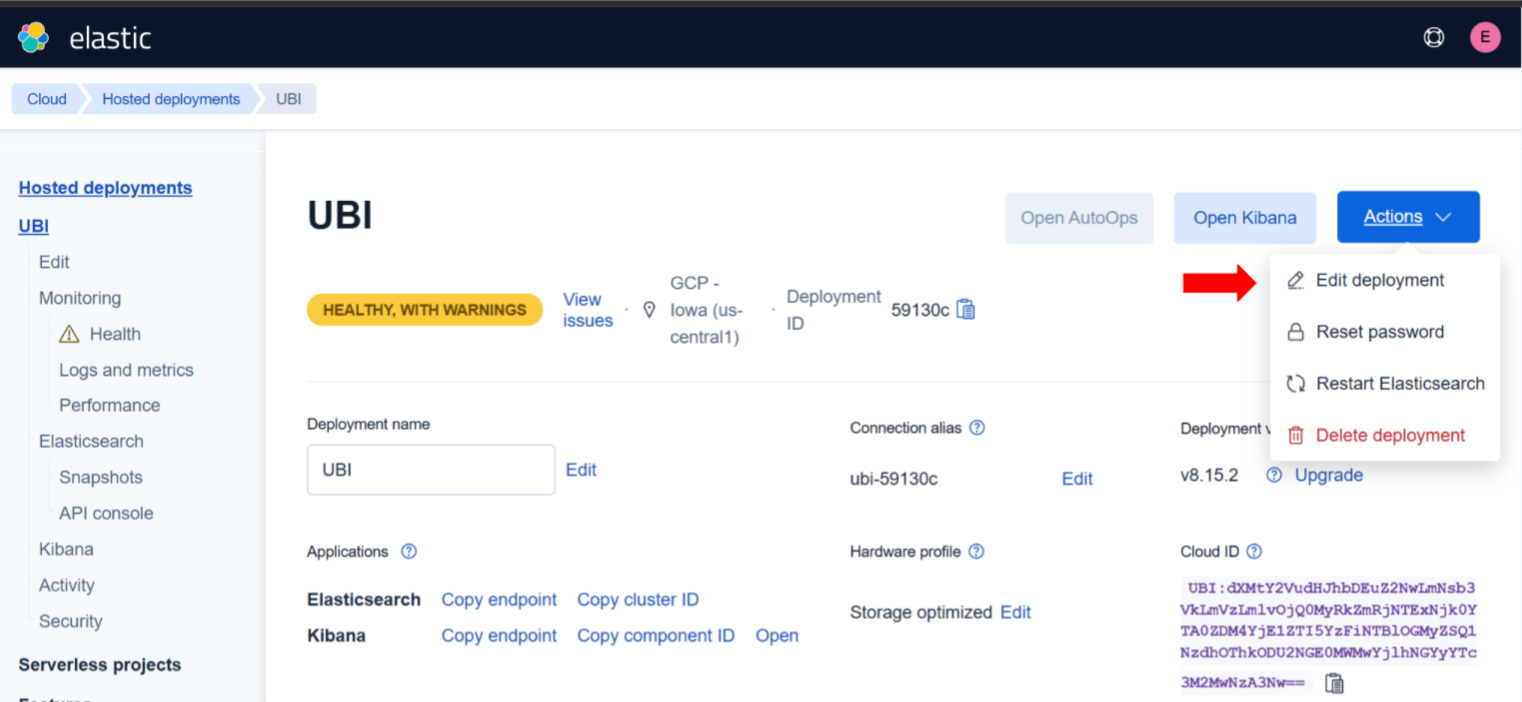Click the Kibana Open link
Viewport: 1522px width, 702px height.
click(x=777, y=636)
